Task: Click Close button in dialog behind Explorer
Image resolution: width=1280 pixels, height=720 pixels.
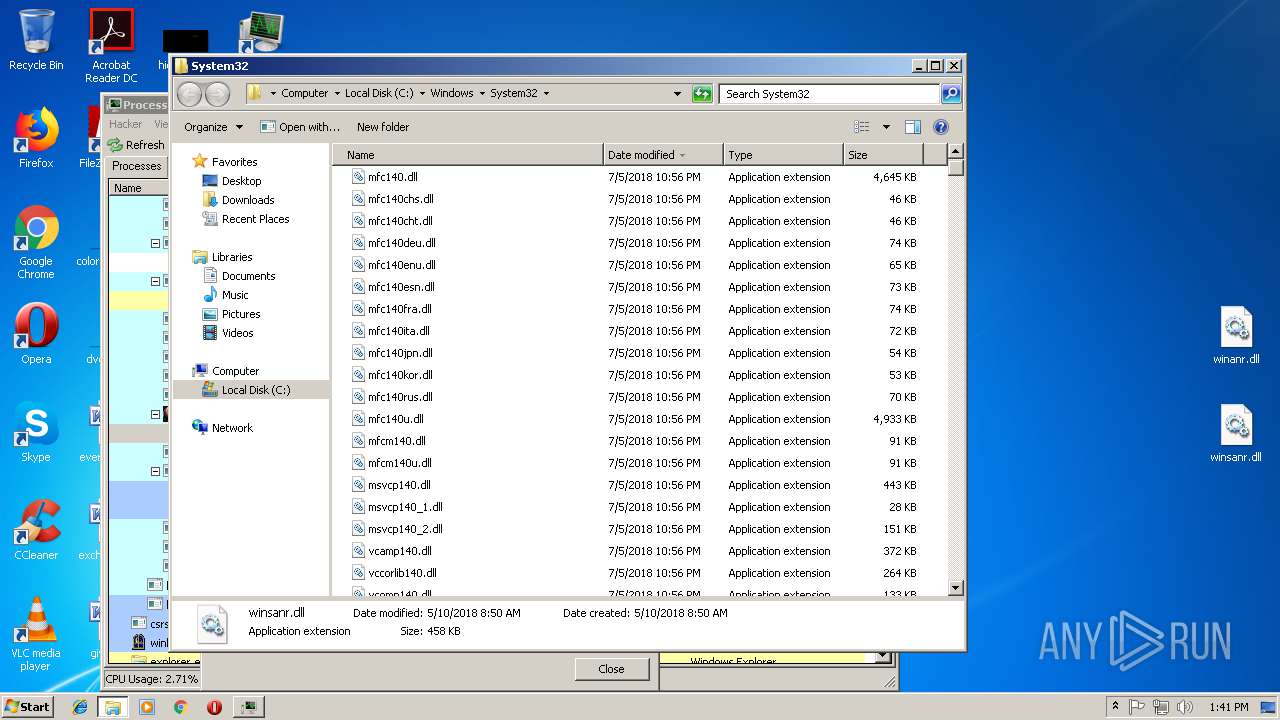Action: pyautogui.click(x=611, y=669)
